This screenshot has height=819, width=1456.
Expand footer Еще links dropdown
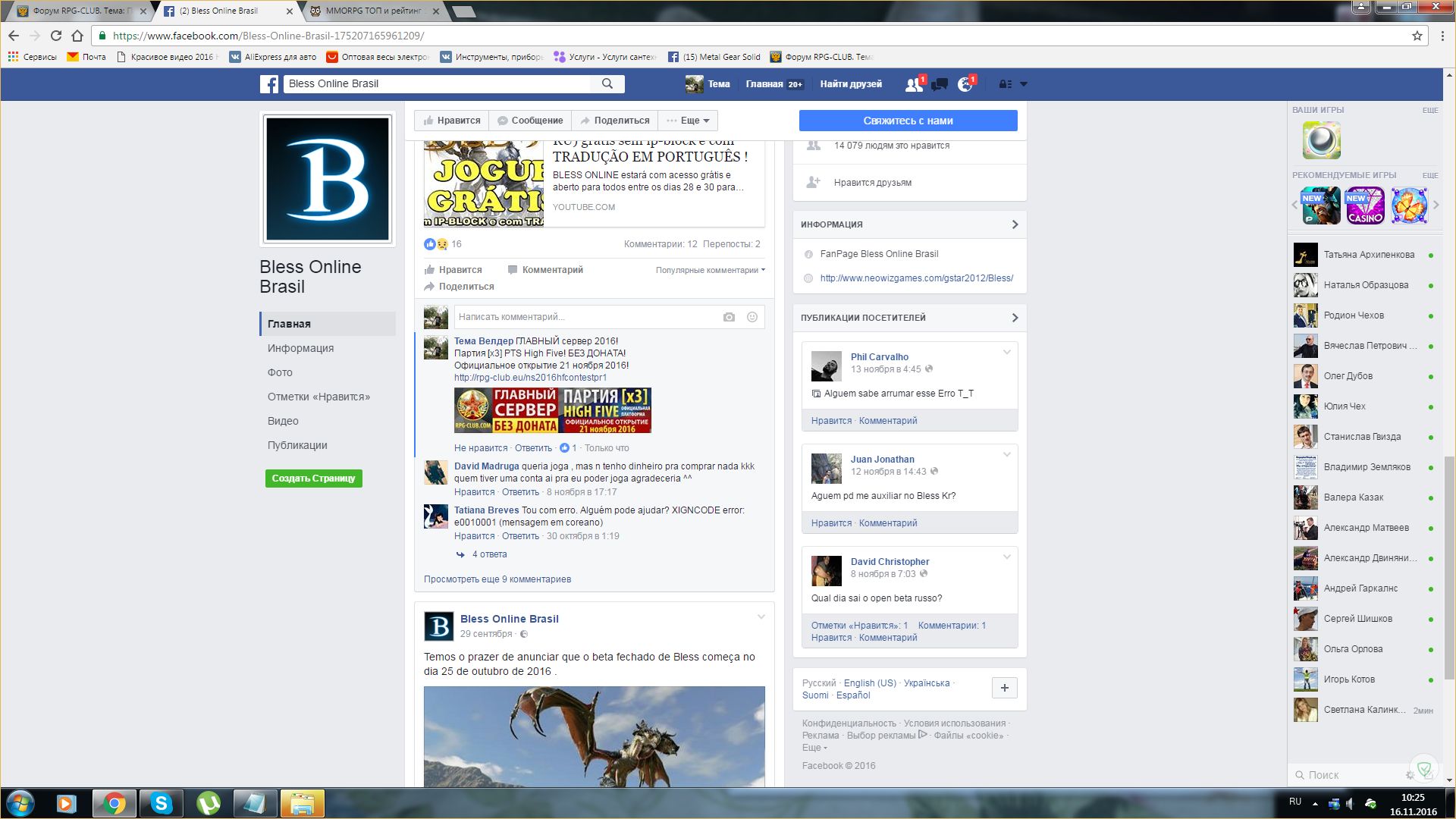coord(814,748)
